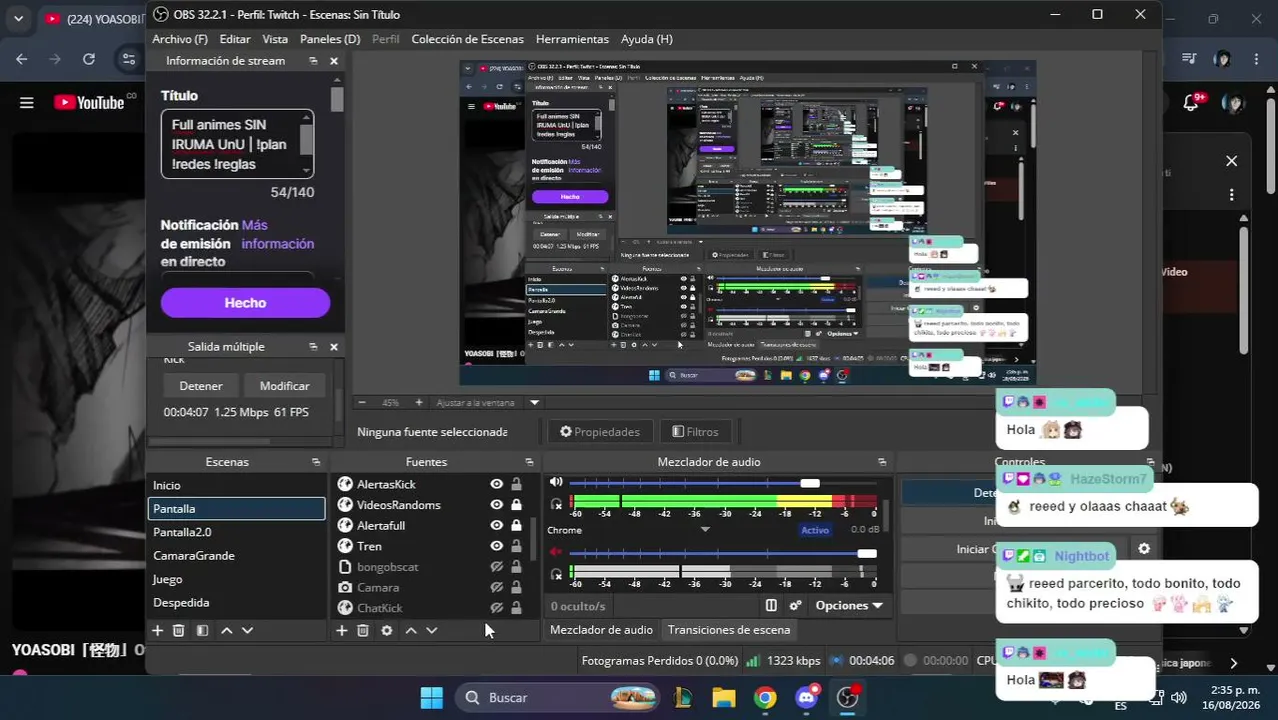Unmute the Chrome red speaker icon
The width and height of the screenshot is (1278, 720).
click(x=556, y=553)
